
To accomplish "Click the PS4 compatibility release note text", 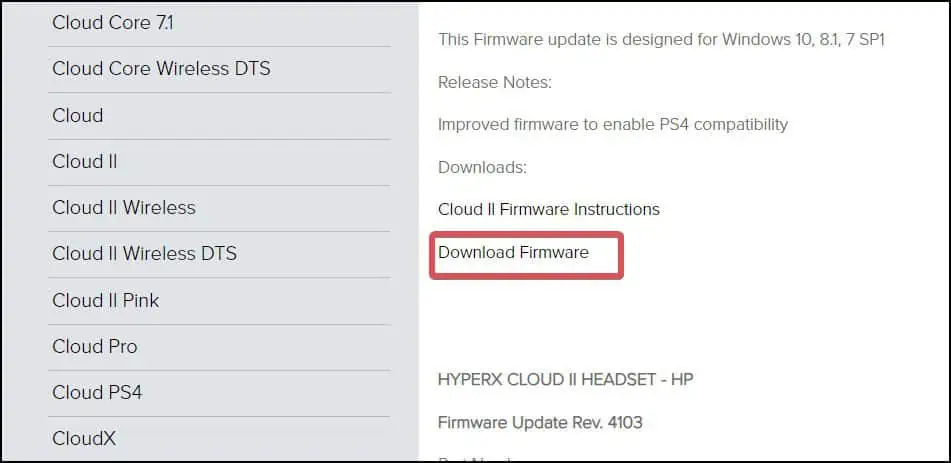I will 613,125.
